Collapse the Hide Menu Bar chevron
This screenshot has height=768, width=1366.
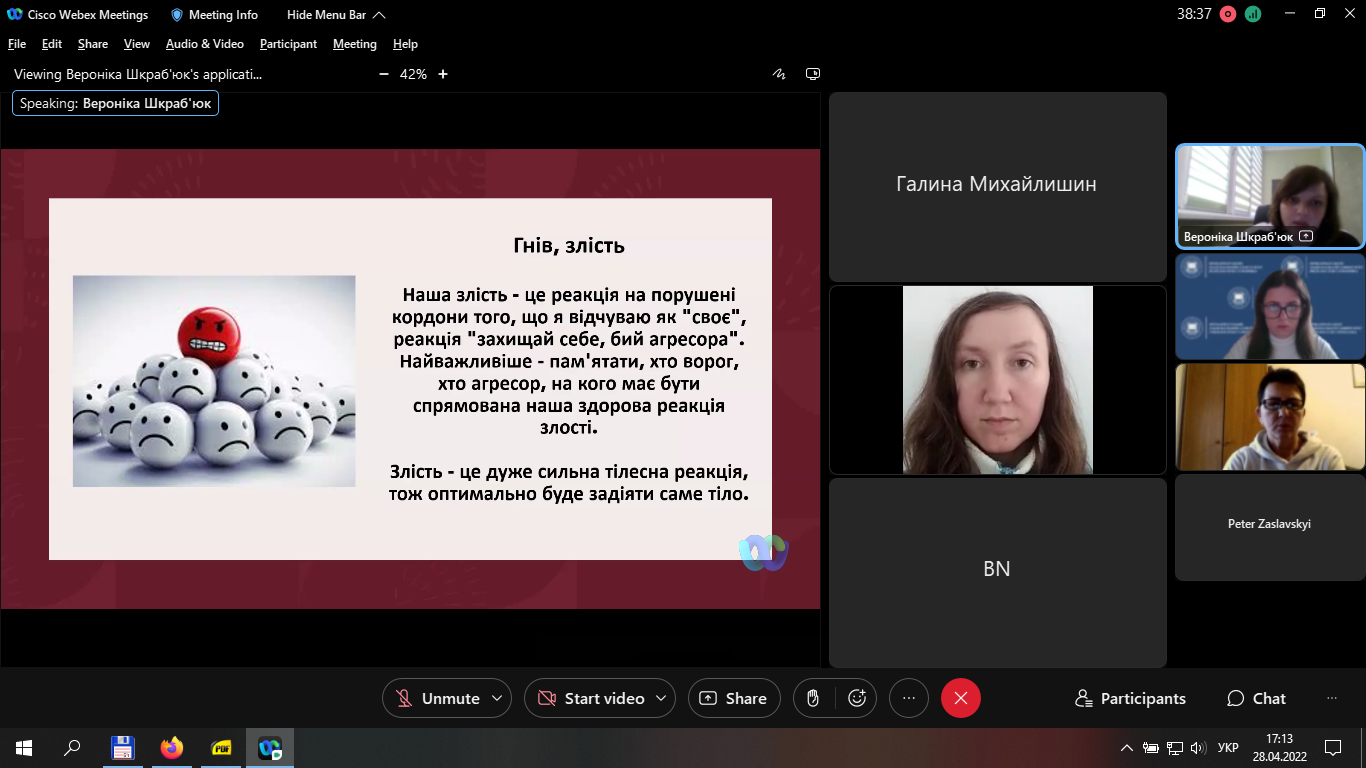378,15
